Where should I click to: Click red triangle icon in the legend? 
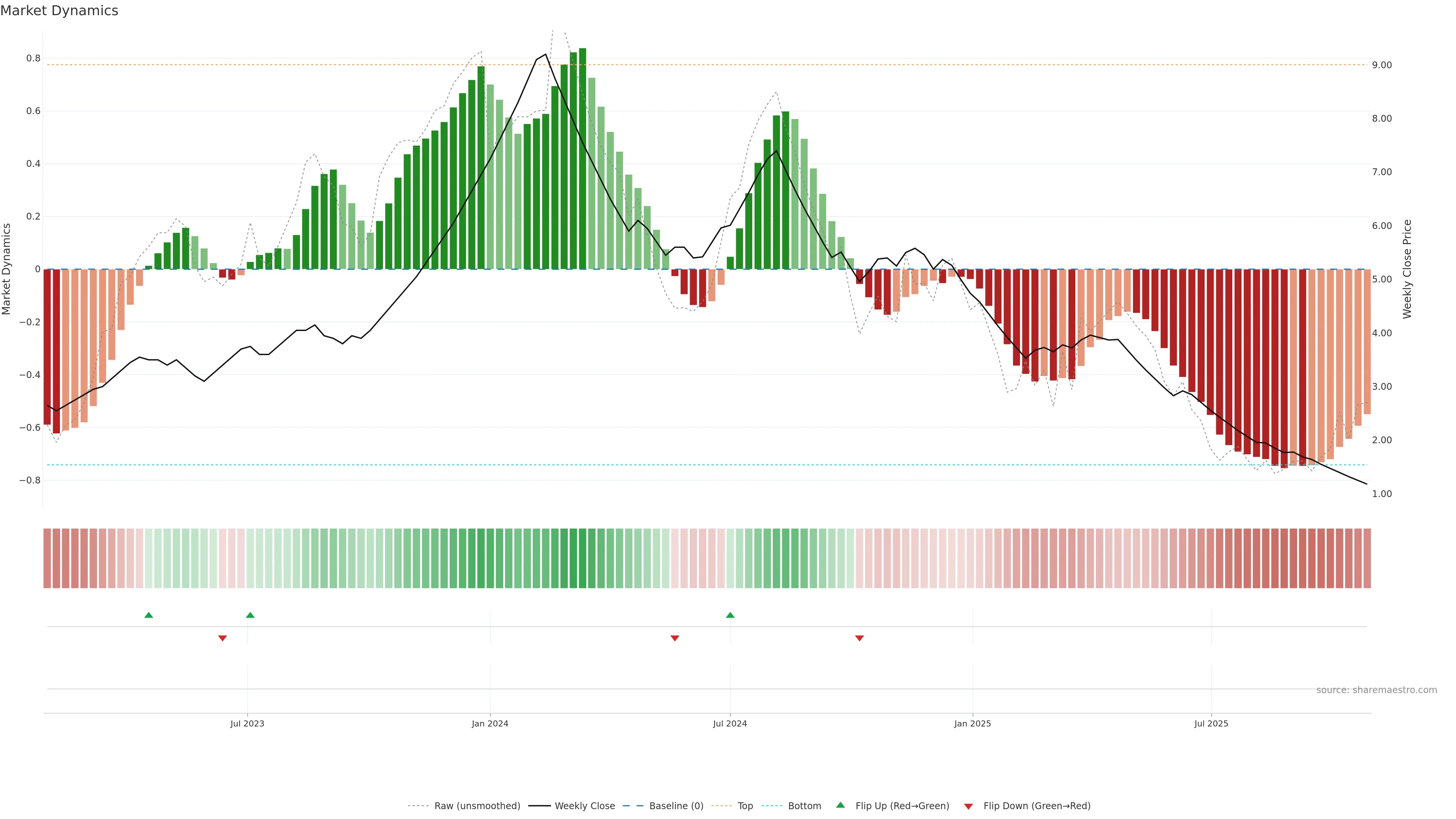tap(969, 806)
